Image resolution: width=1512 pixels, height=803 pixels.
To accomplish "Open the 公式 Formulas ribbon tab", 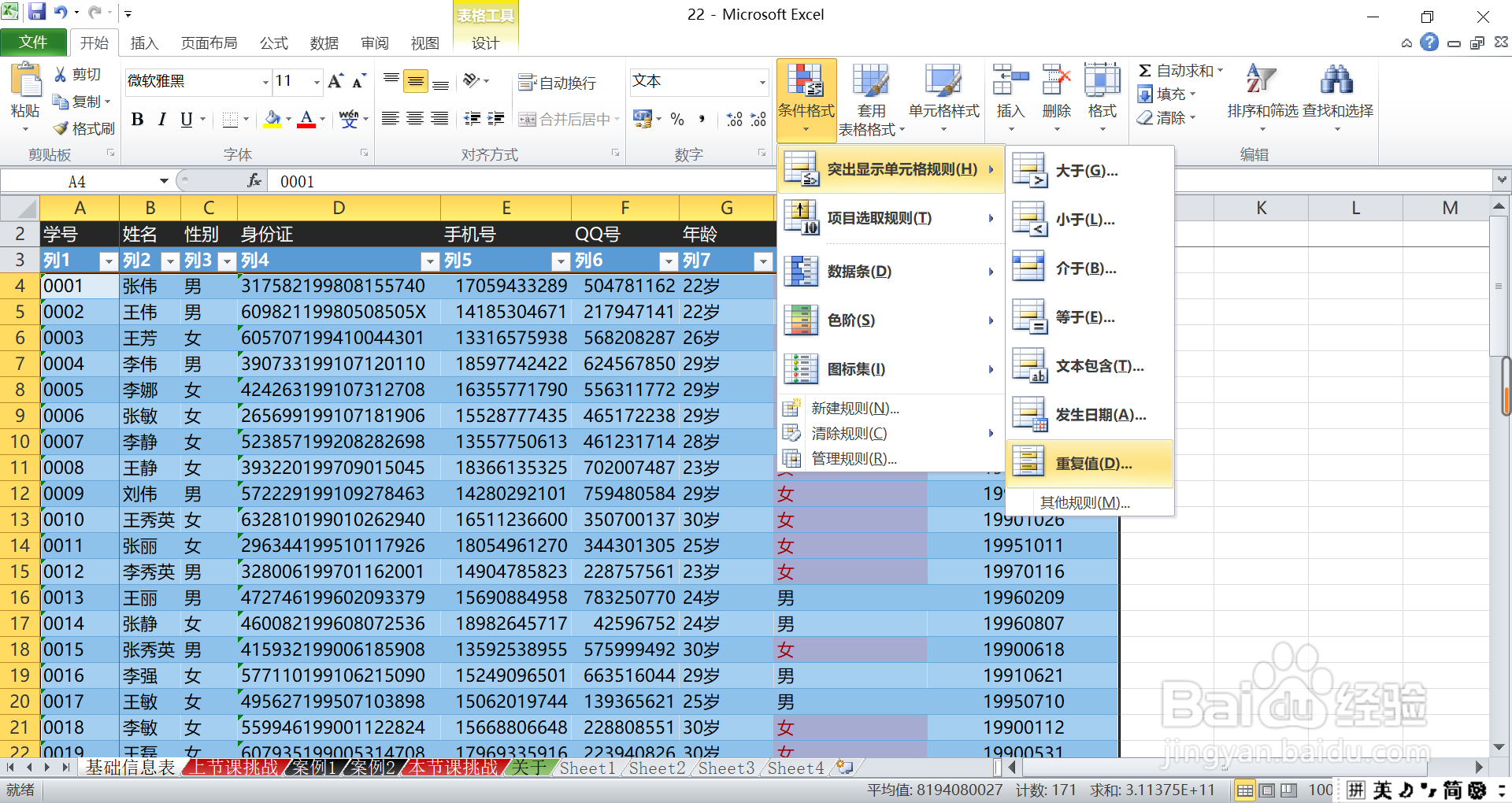I will pyautogui.click(x=274, y=43).
